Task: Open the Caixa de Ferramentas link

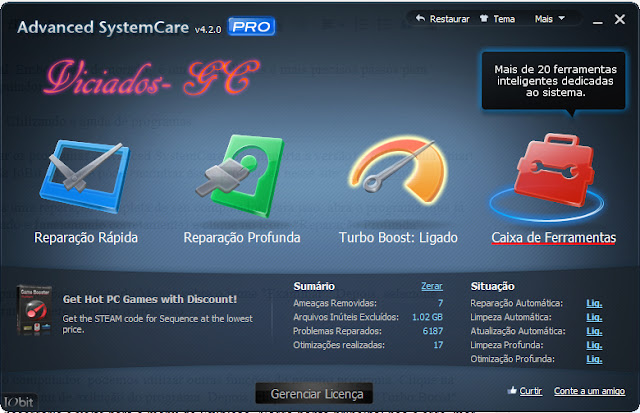Action: pos(554,238)
